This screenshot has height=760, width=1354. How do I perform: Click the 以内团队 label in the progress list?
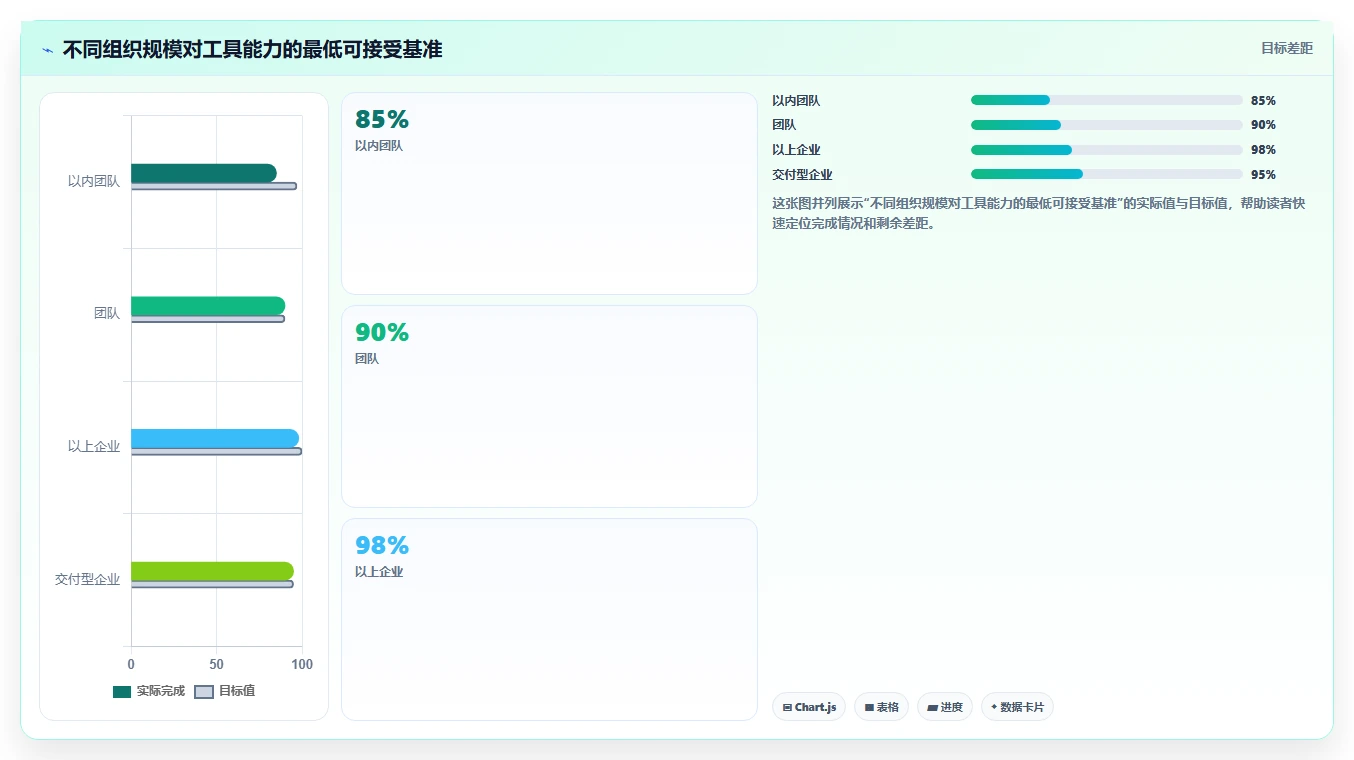point(796,100)
